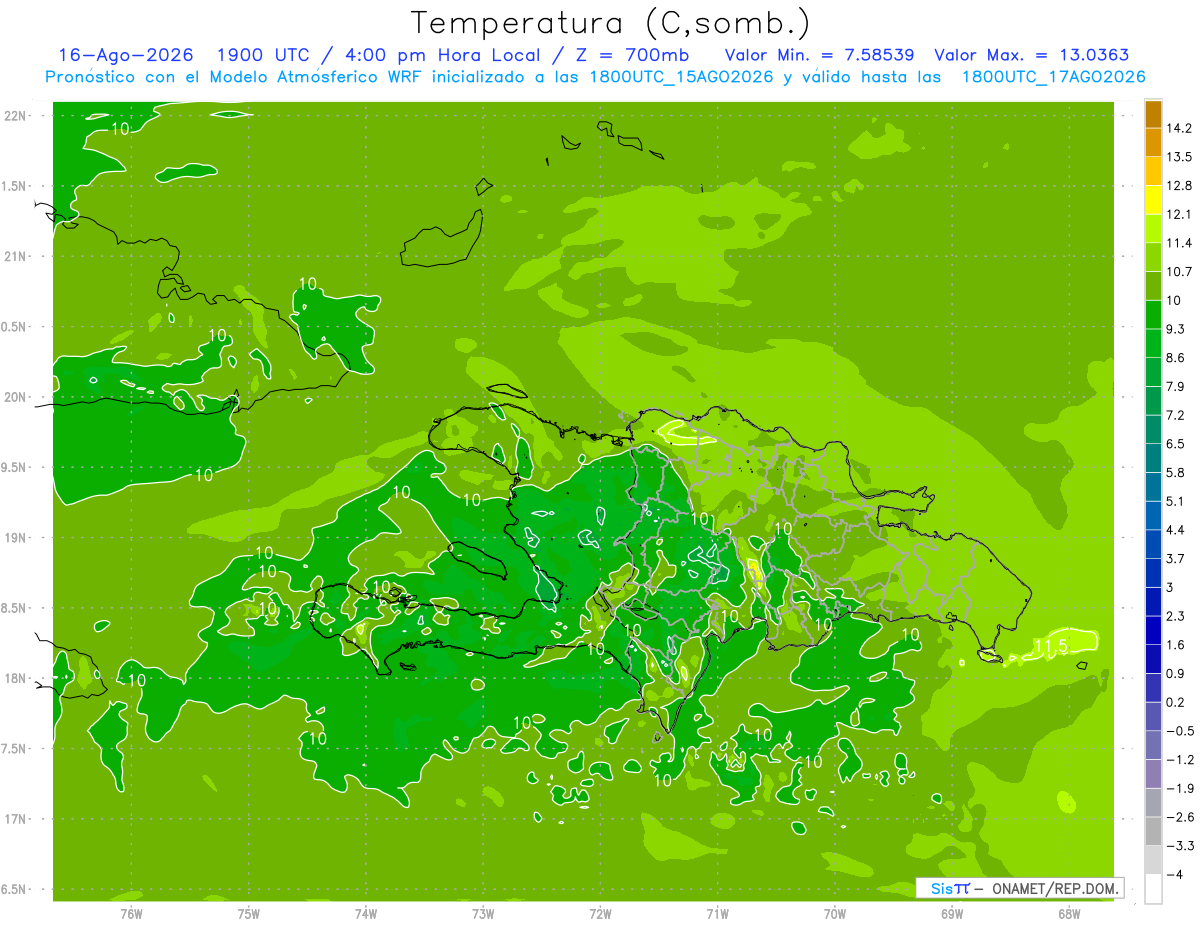Click the "1.5N" latitude axis label
Image resolution: width=1200 pixels, height=927 pixels.
tap(16, 186)
